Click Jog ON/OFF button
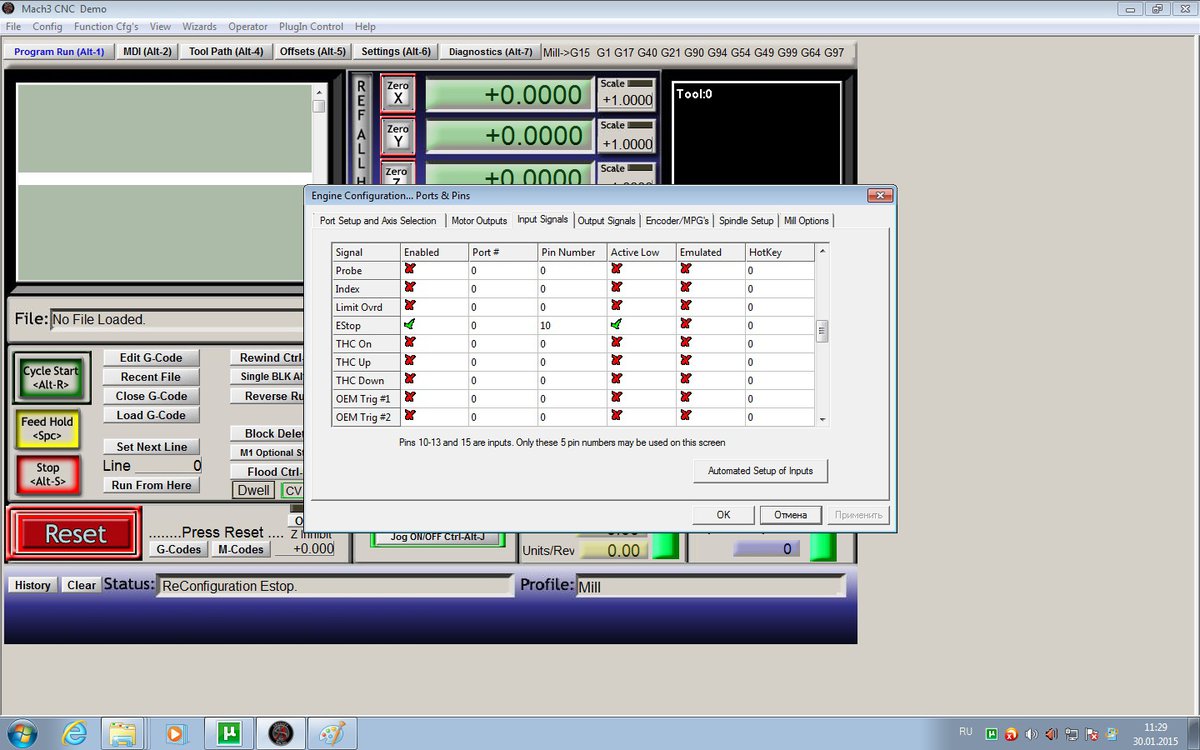Screen dimensions: 1200x750 coord(437,537)
